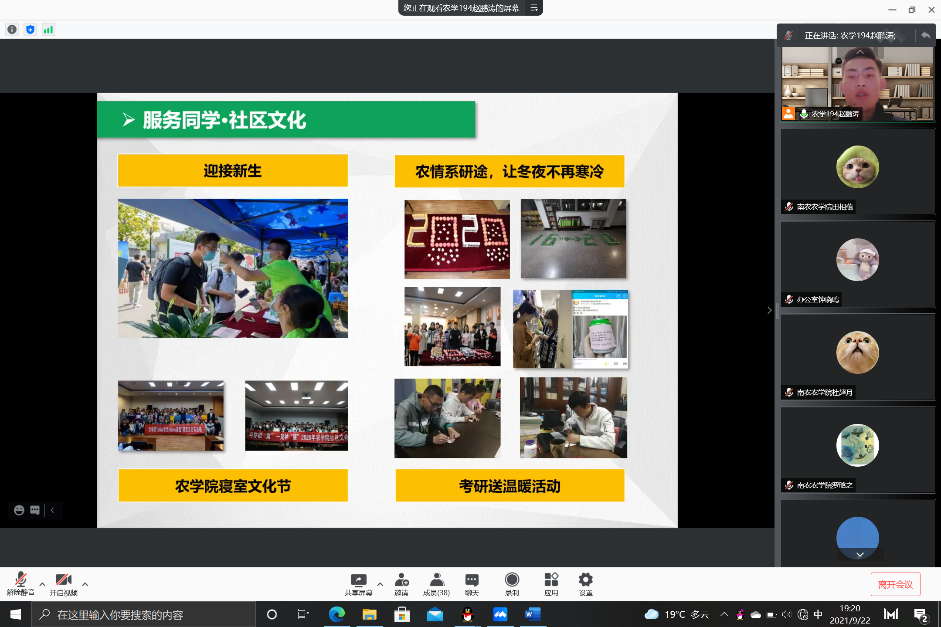Viewport: 941px width, 627px height.
Task: Start recording the meeting
Action: click(512, 582)
